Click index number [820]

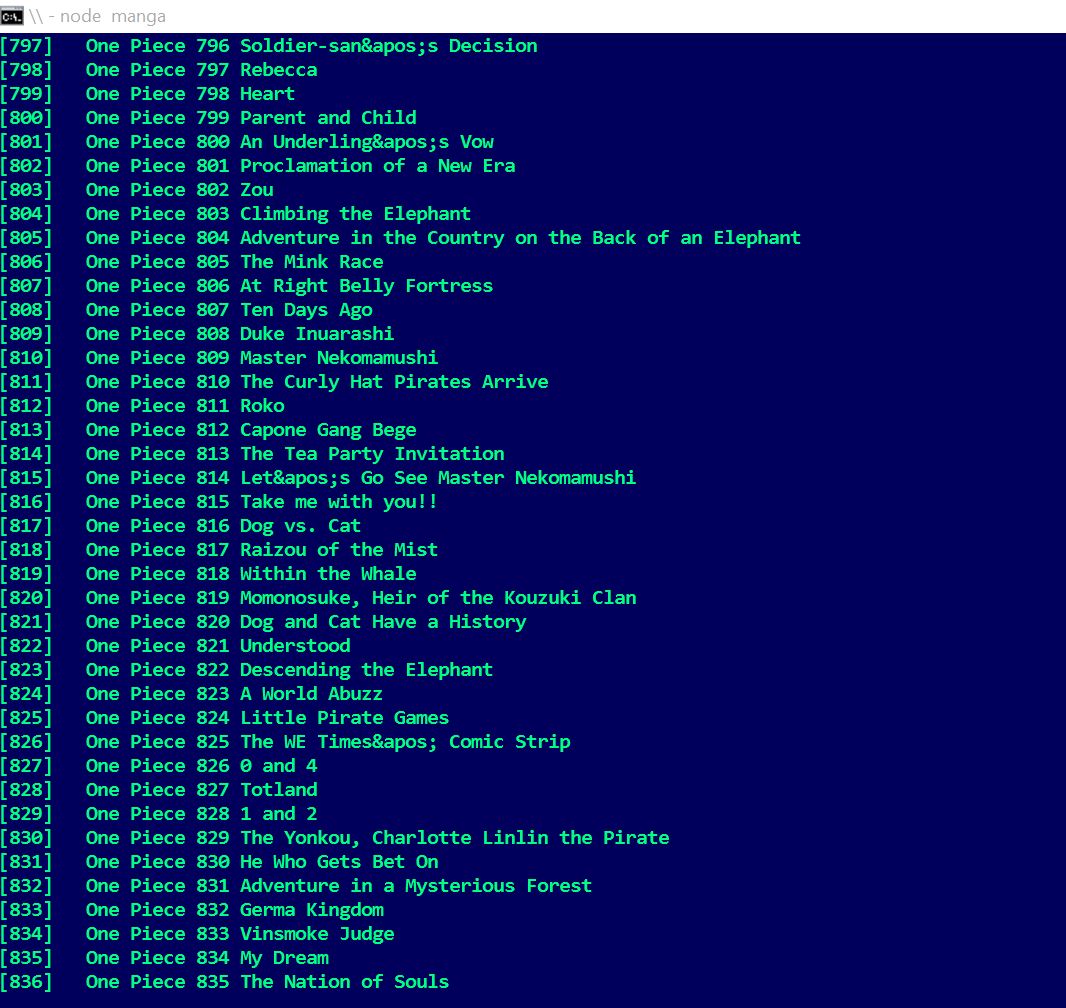click(x=26, y=598)
